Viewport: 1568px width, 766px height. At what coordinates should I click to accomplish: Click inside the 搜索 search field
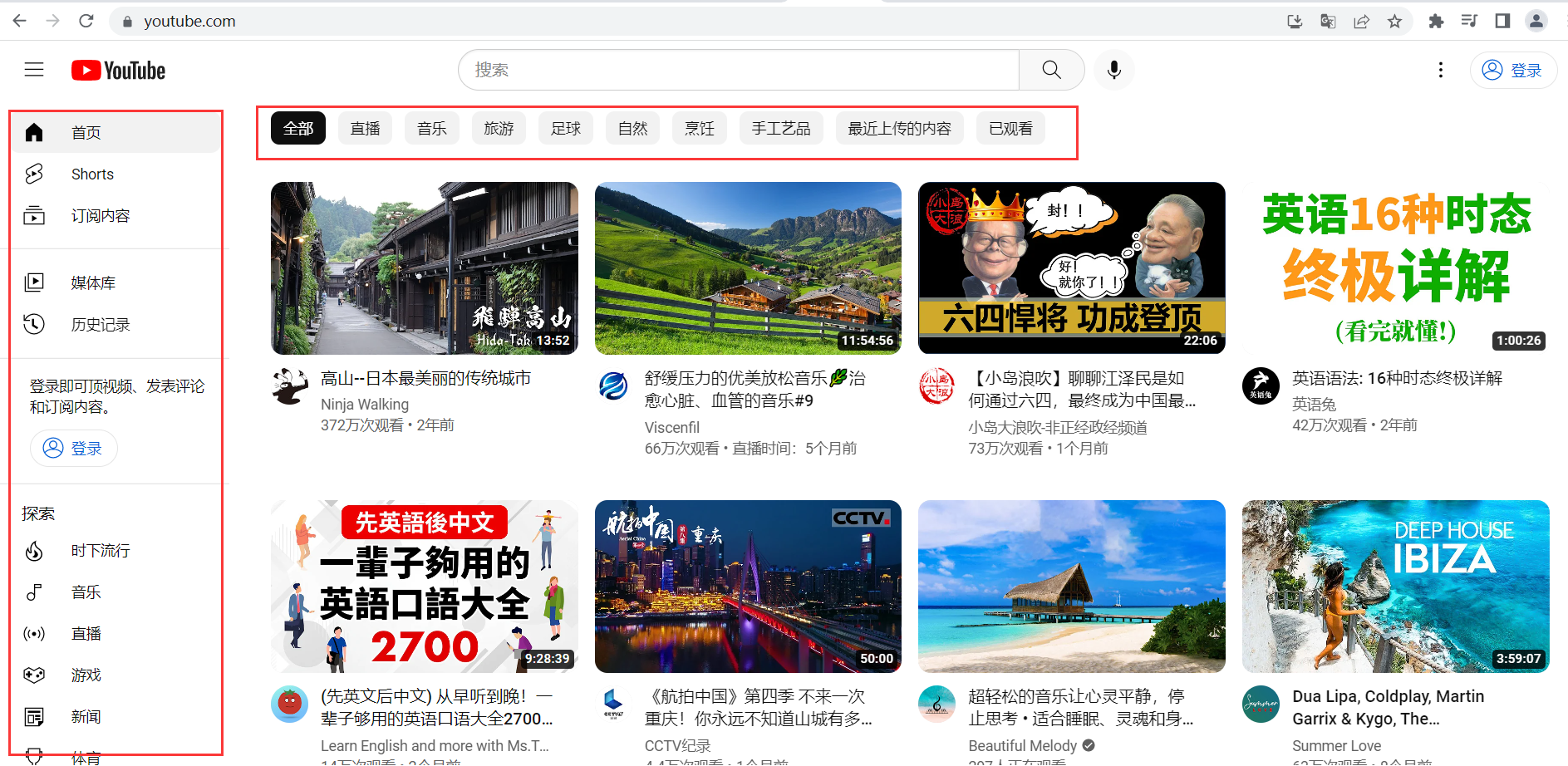coord(738,70)
